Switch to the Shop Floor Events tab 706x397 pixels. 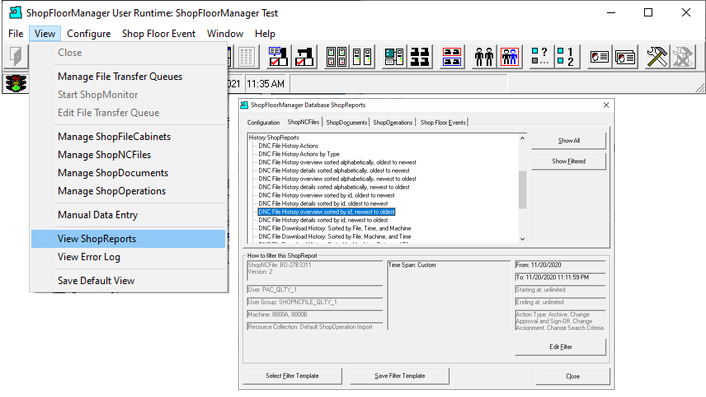pos(443,122)
